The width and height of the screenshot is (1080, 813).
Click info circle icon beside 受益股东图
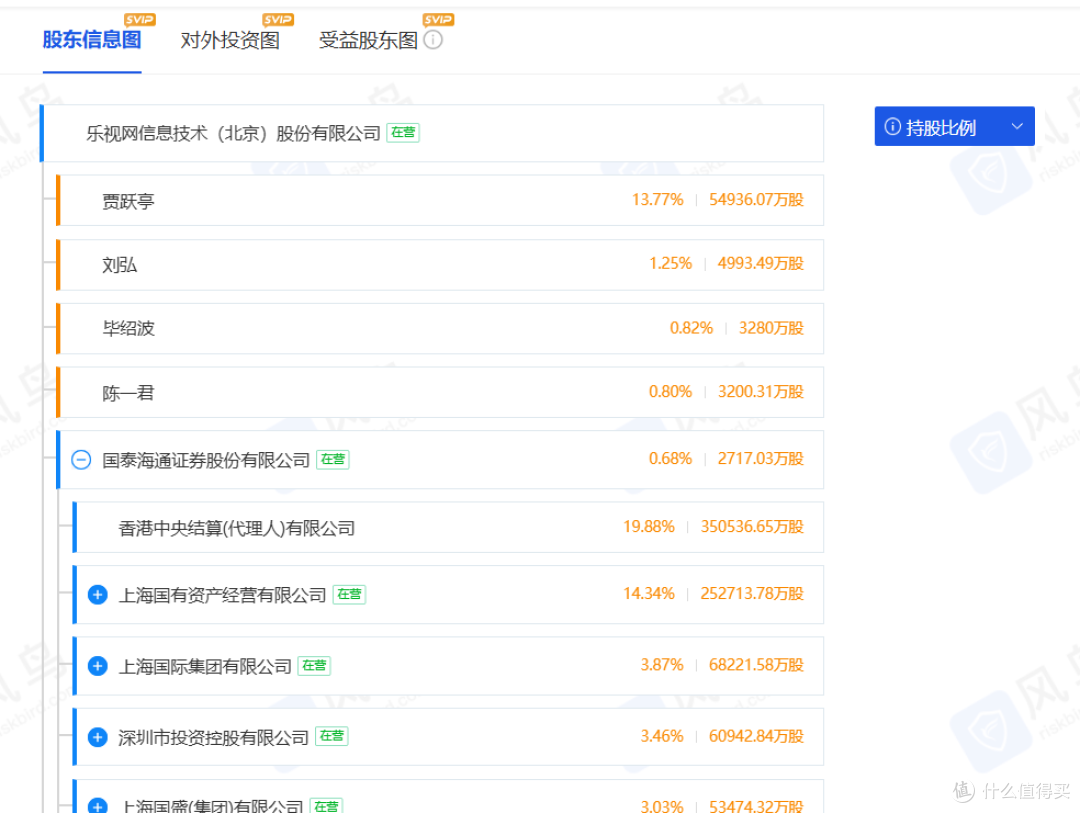pos(433,41)
